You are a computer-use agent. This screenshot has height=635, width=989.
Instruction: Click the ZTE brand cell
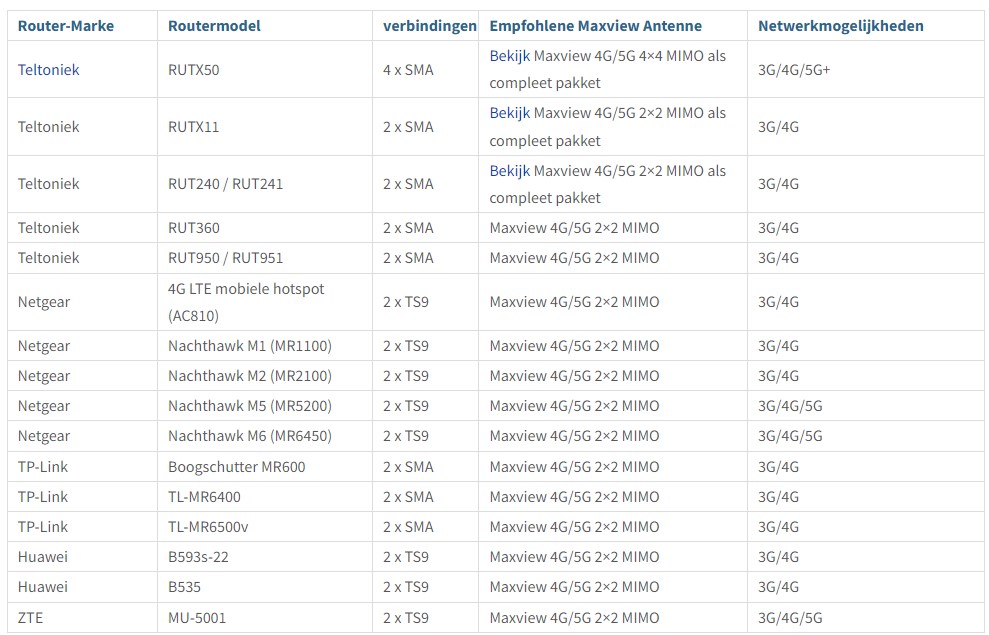click(x=30, y=618)
